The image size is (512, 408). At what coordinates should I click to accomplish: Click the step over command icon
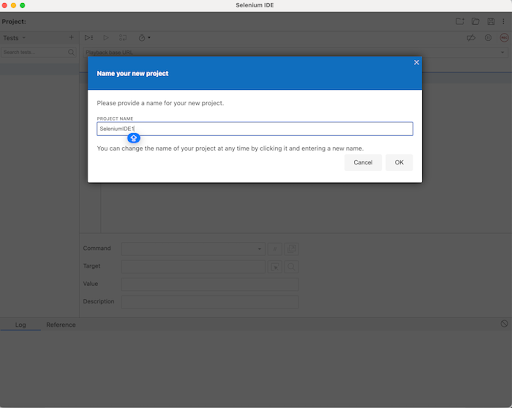[x=123, y=38]
